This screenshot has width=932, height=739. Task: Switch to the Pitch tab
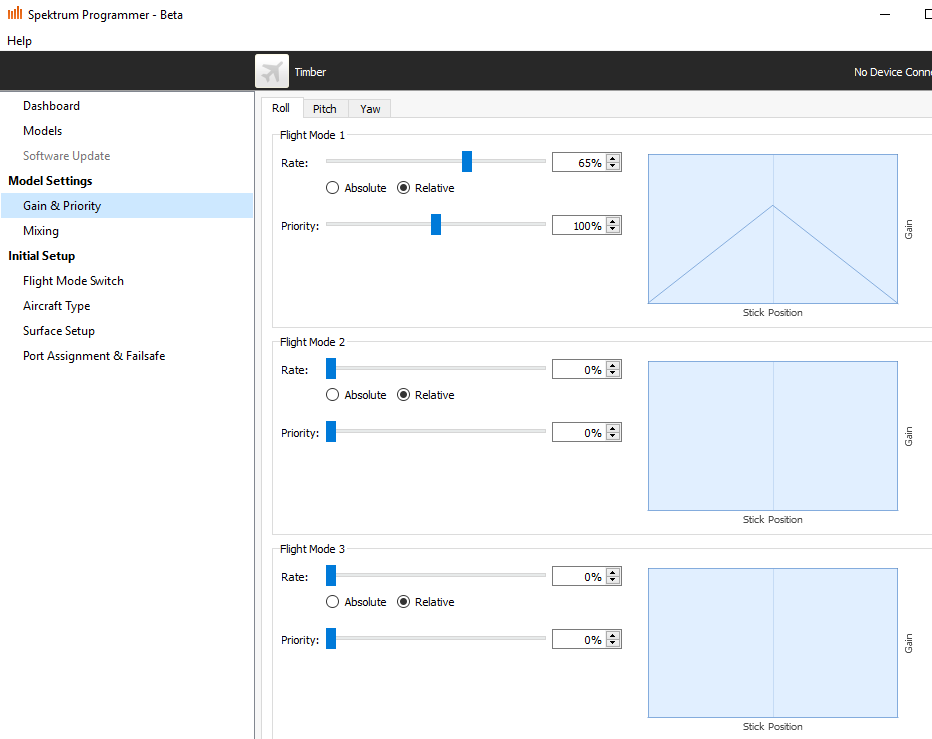coord(325,109)
